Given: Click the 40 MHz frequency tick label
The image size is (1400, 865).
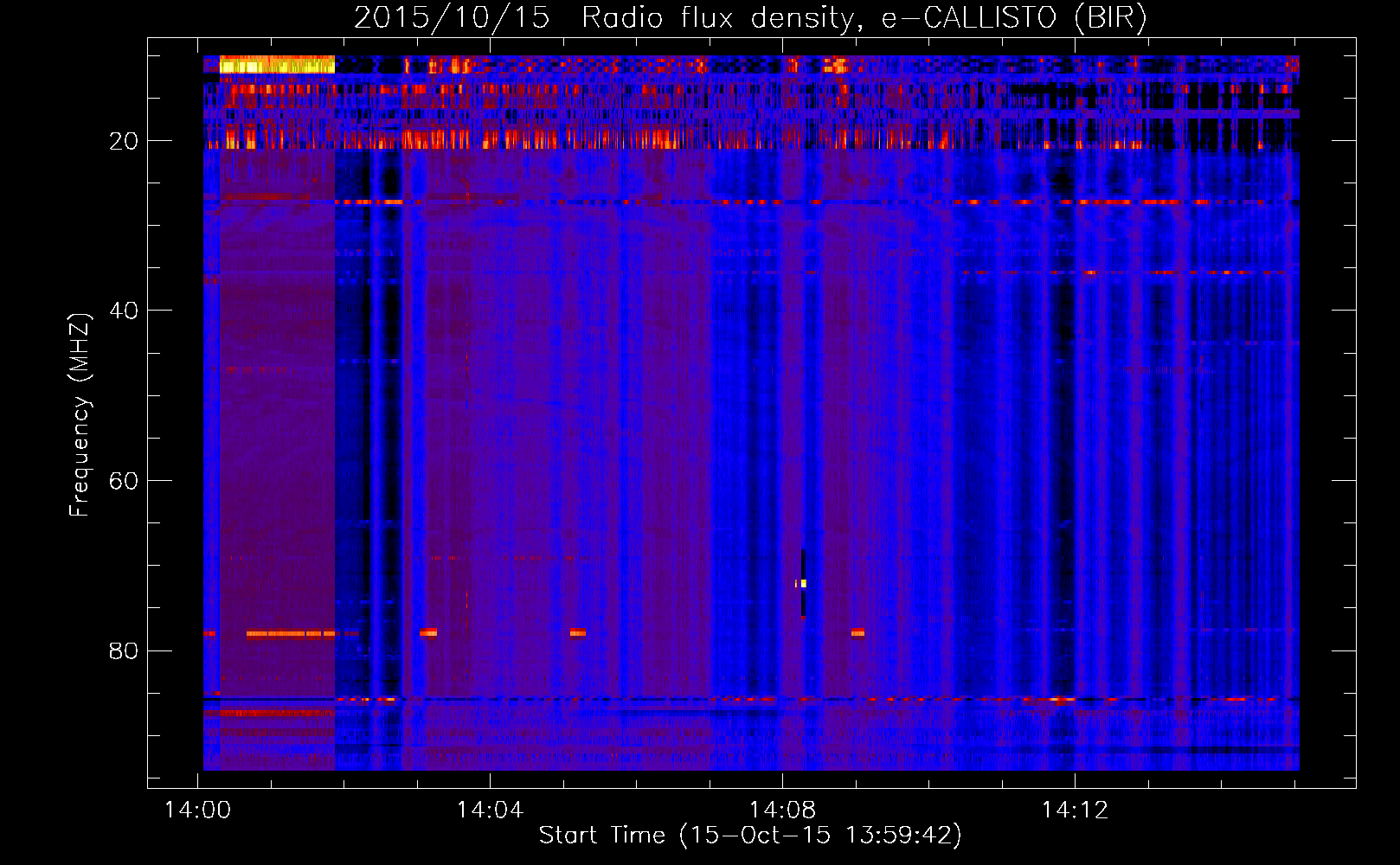Looking at the screenshot, I should (x=124, y=311).
